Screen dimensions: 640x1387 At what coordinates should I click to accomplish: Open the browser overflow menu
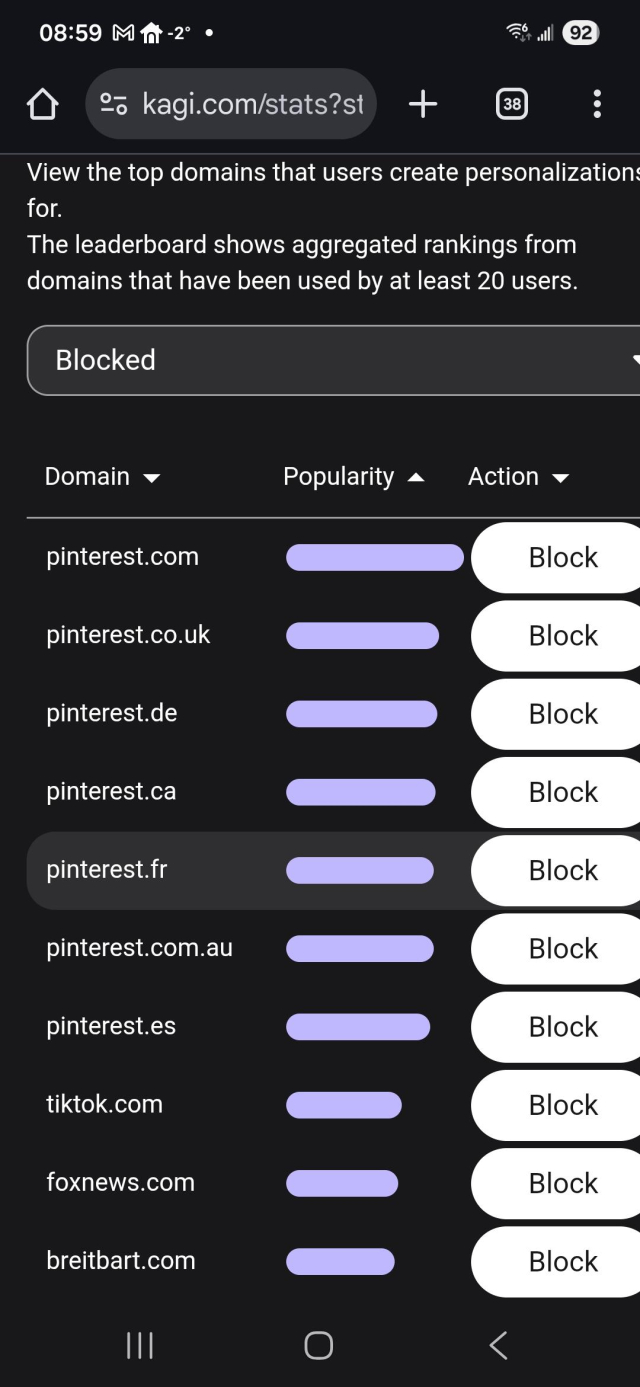[x=597, y=103]
